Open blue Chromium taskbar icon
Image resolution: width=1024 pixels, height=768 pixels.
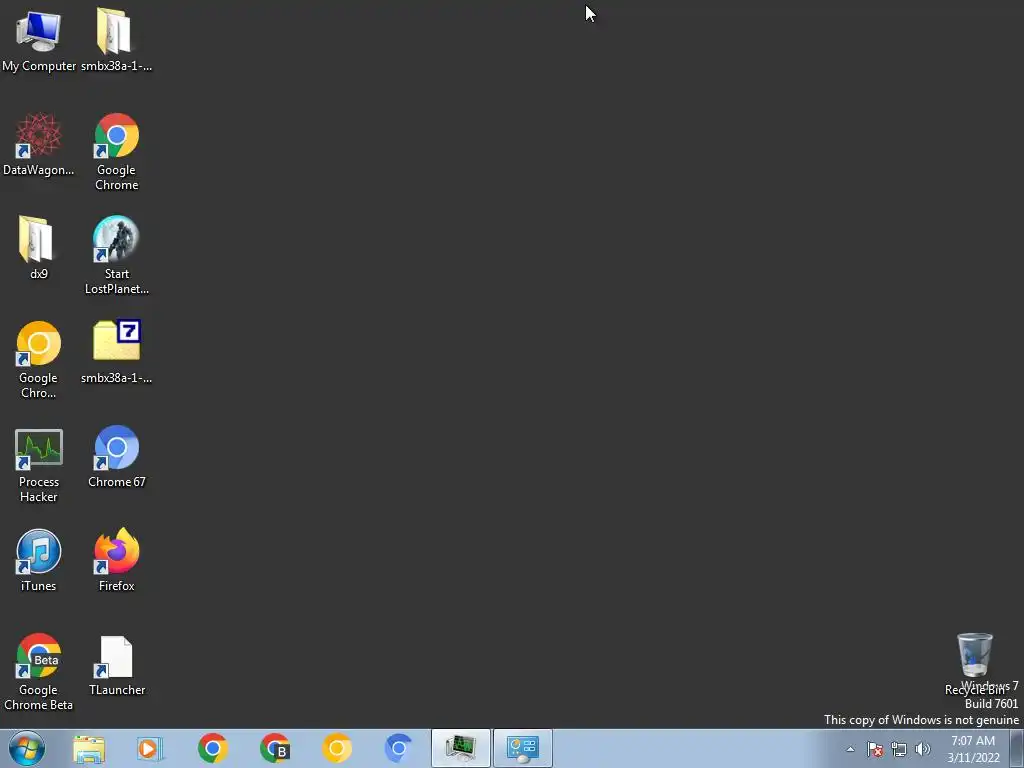tap(398, 749)
